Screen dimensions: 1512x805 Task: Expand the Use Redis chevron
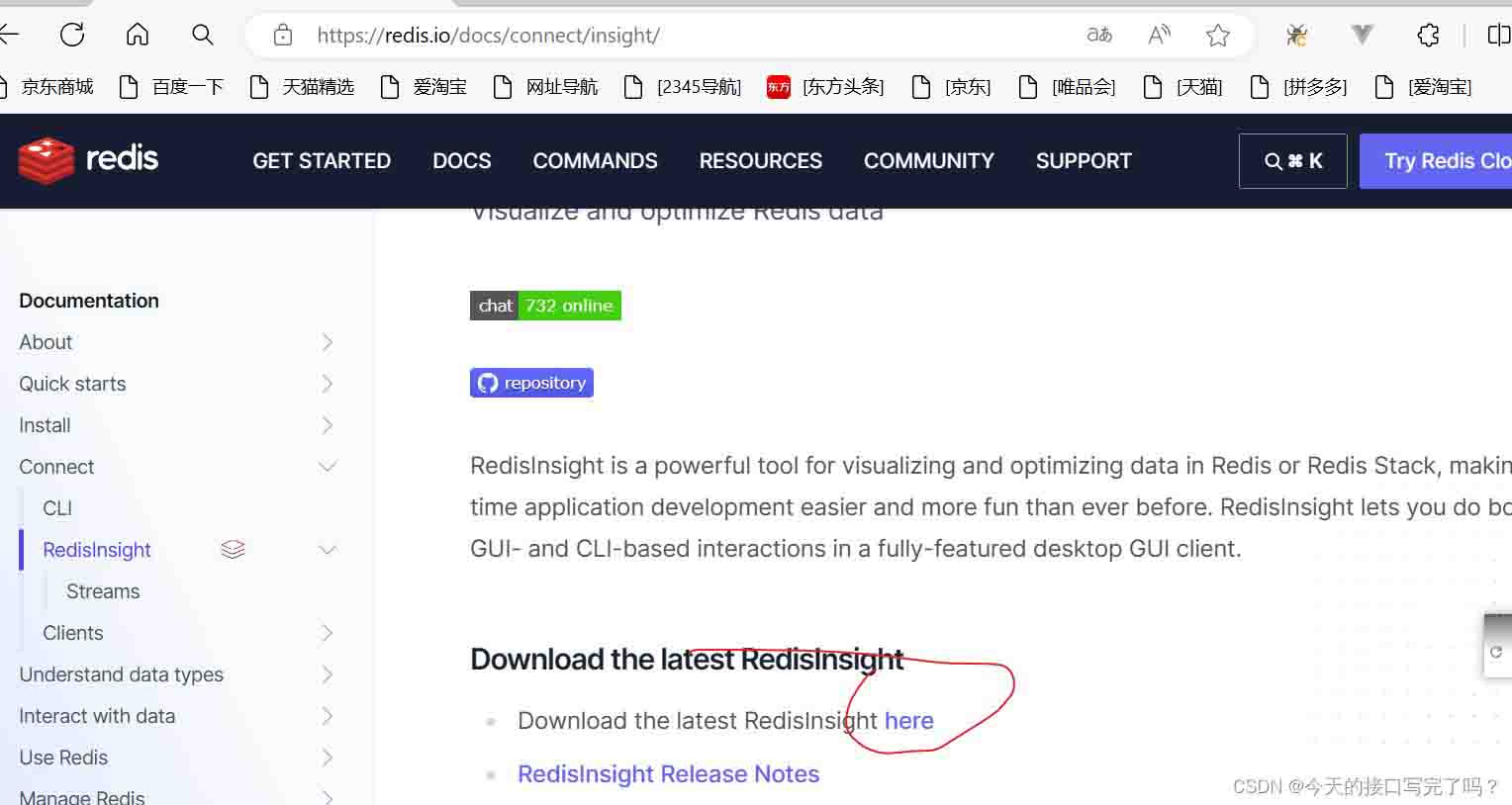pos(328,758)
